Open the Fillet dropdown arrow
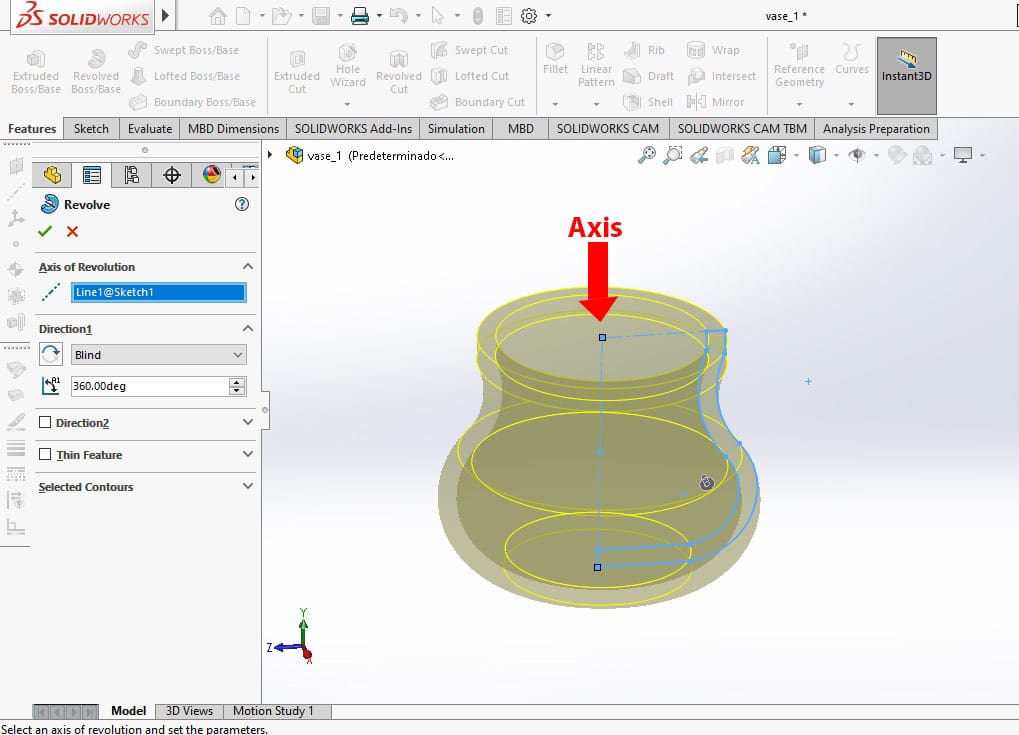Image resolution: width=1019 pixels, height=735 pixels. coord(555,104)
